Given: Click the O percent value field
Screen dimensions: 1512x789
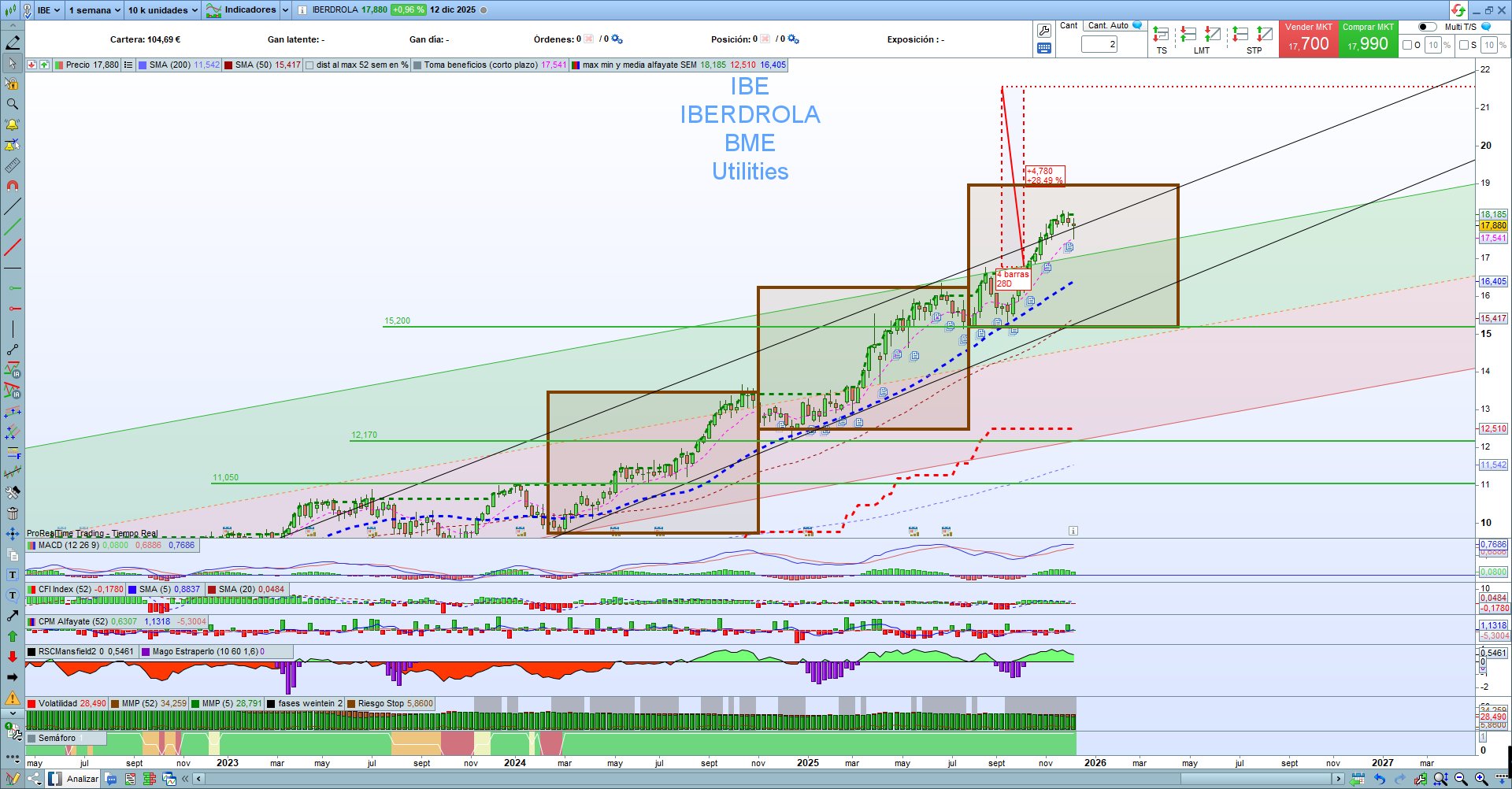Looking at the screenshot, I should tap(1433, 45).
